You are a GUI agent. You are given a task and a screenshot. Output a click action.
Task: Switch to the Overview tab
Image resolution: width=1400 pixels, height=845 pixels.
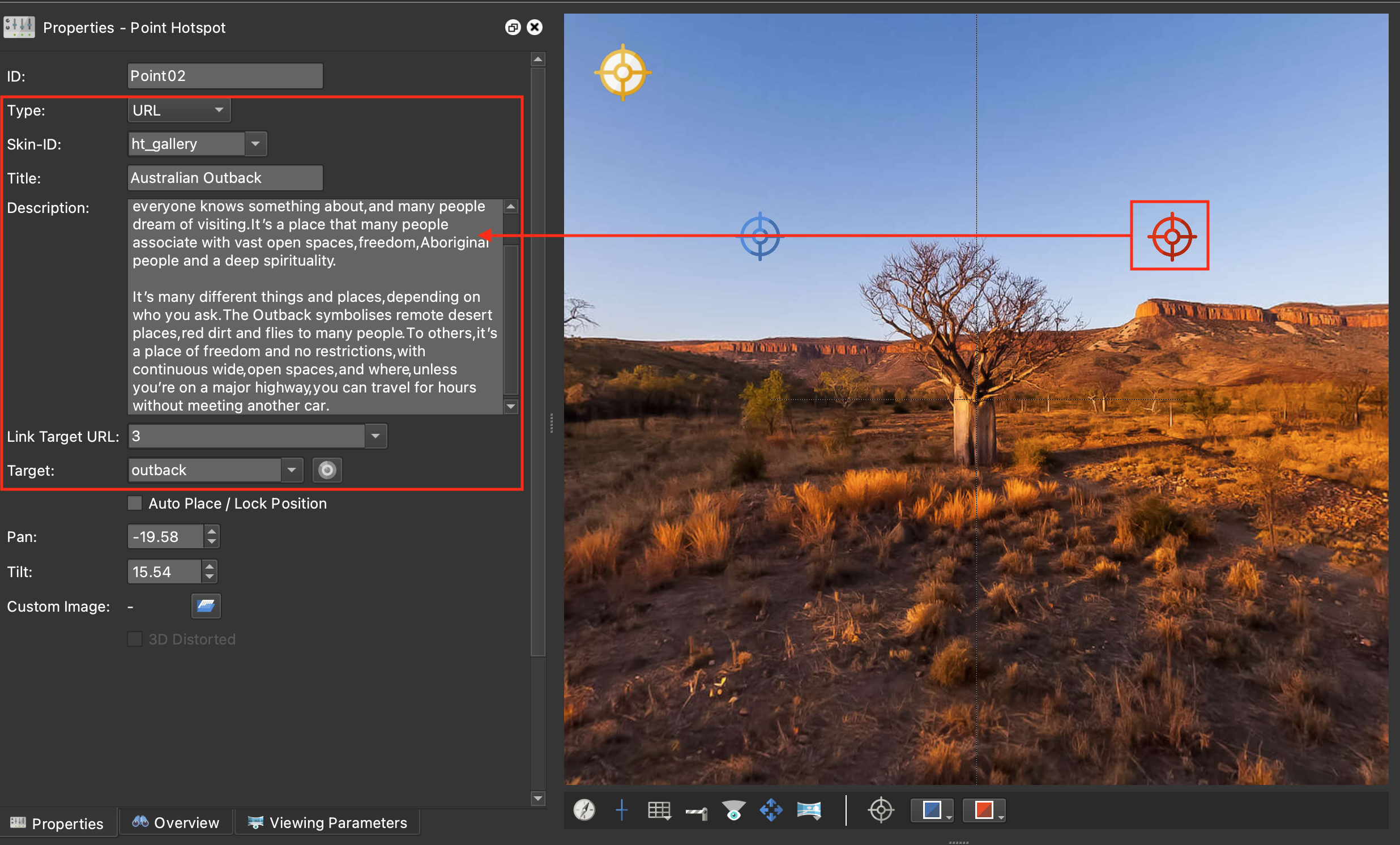(x=176, y=822)
